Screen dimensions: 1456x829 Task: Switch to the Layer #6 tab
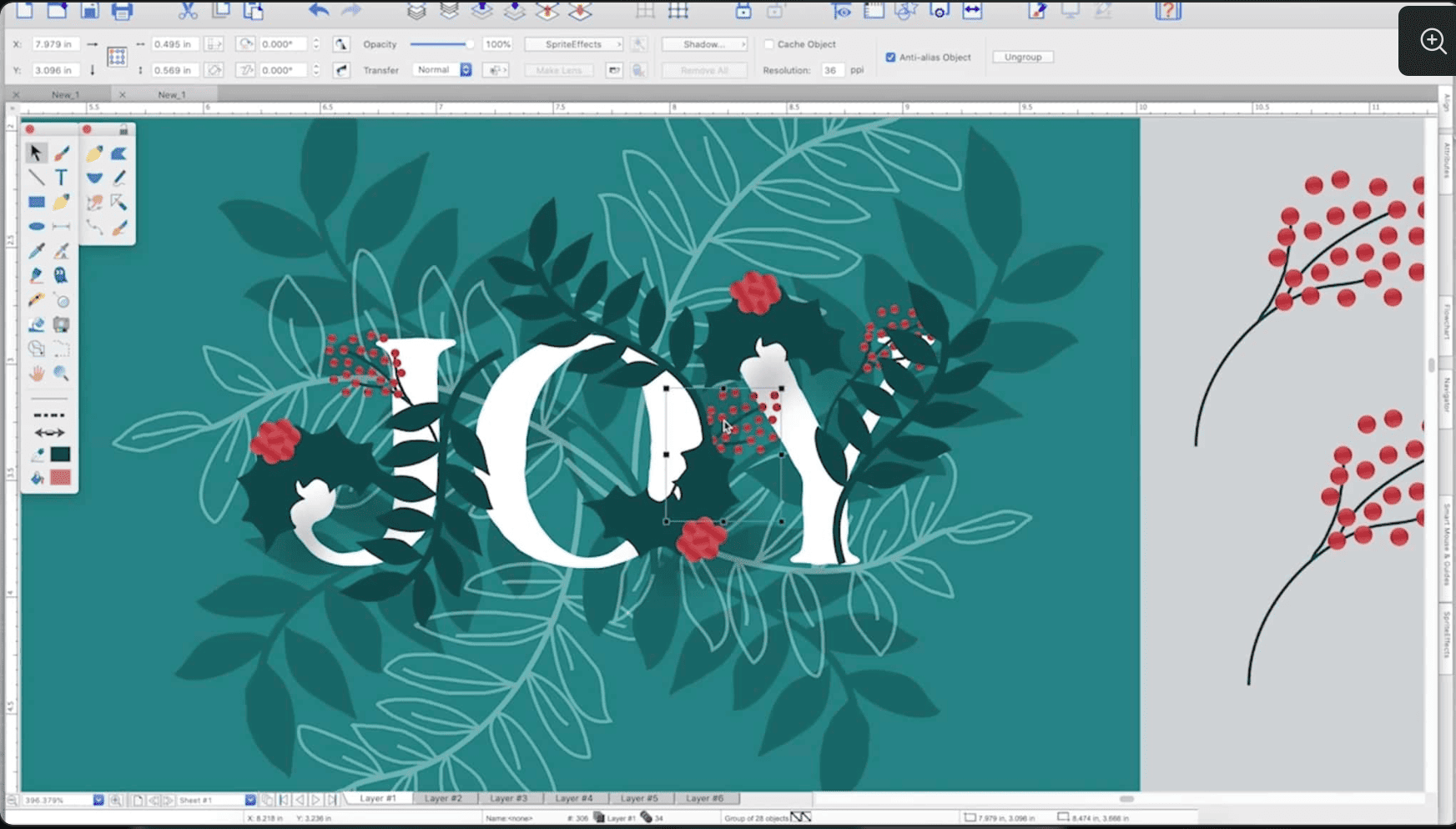click(x=705, y=798)
